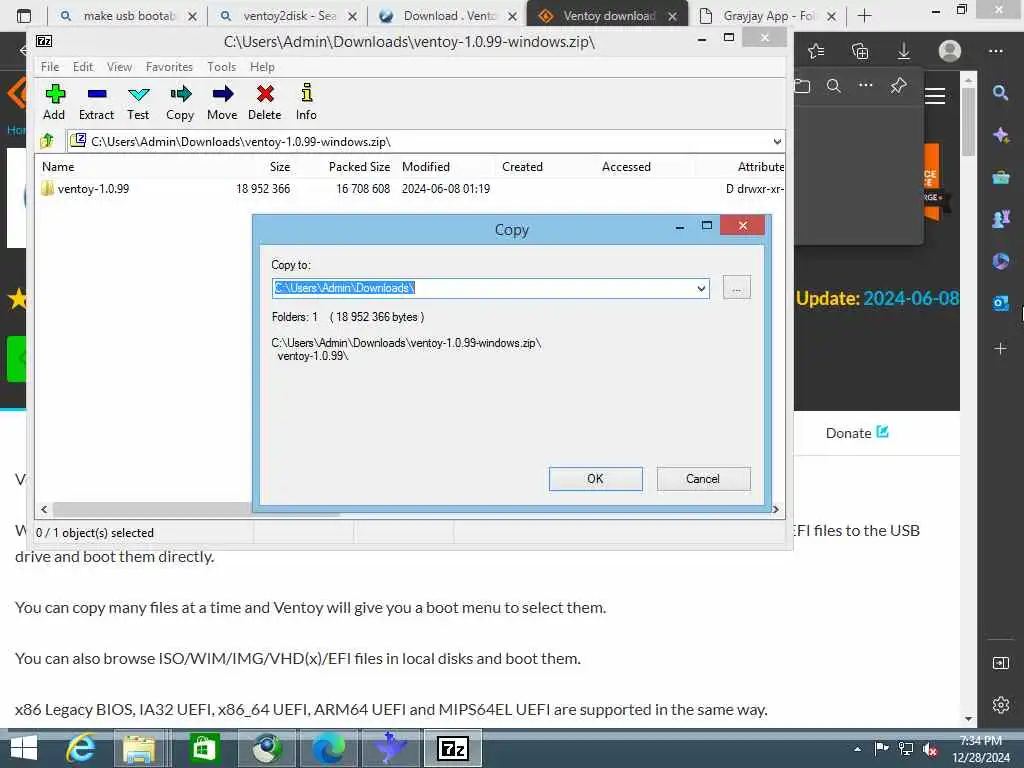The image size is (1024, 768).
Task: Show hidden system tray icons
Action: [857, 749]
